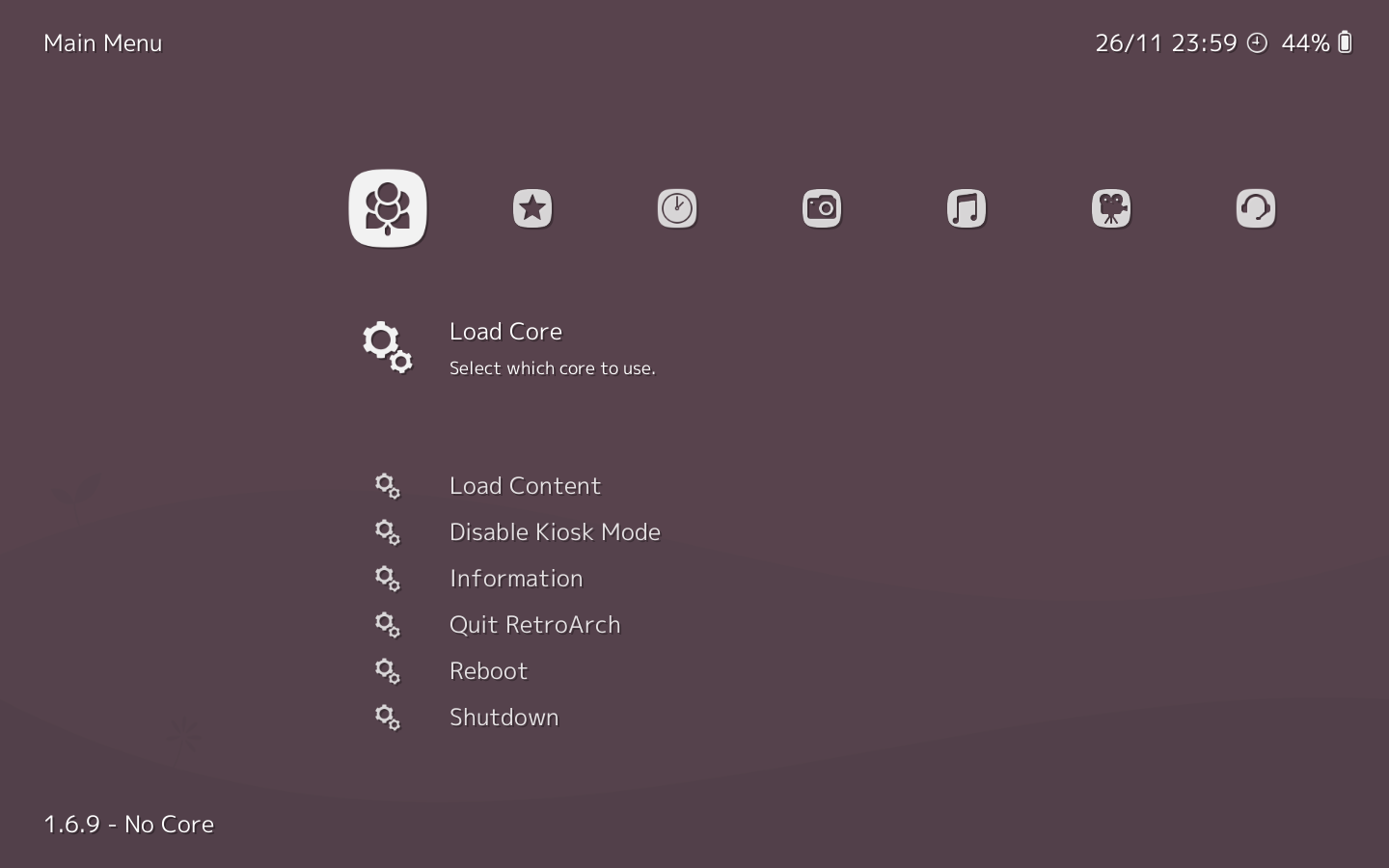Open the Music note tab
This screenshot has width=1389, height=868.
[967, 208]
